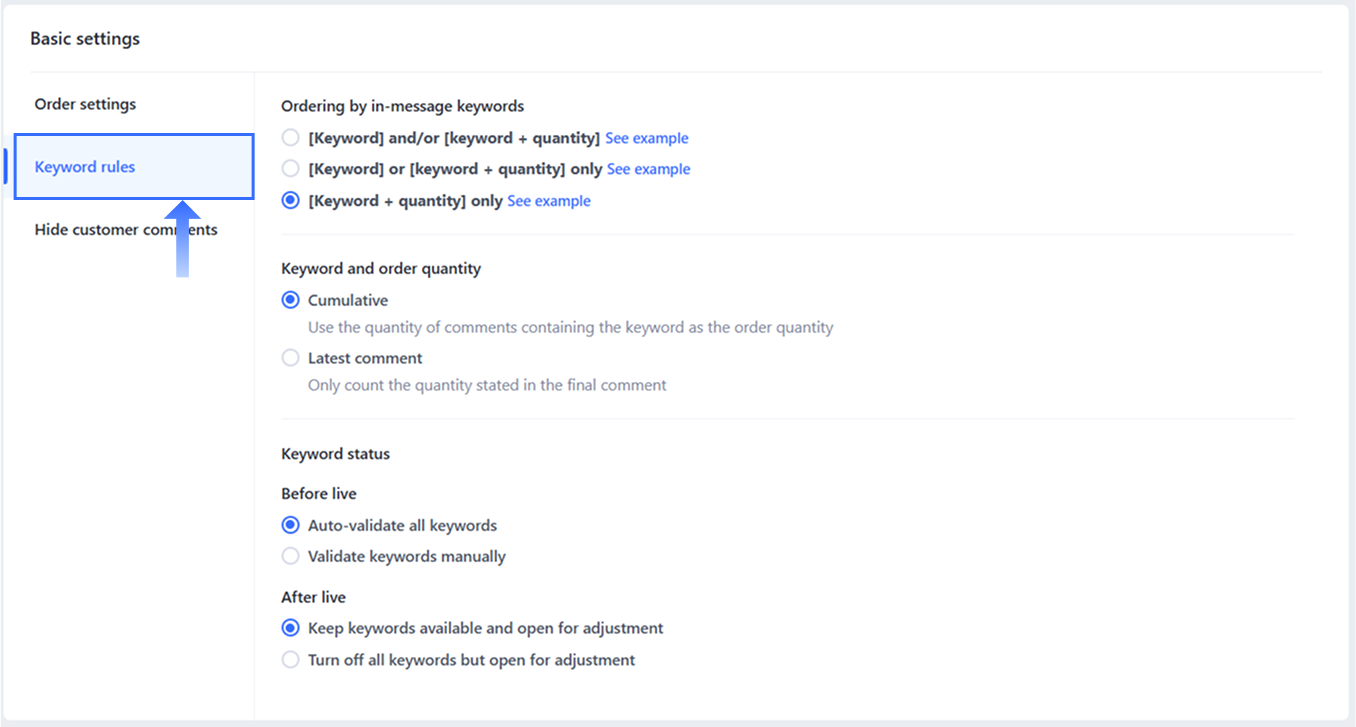This screenshot has width=1356, height=727.
Task: Select the Keyword rules tab
Action: (85, 167)
